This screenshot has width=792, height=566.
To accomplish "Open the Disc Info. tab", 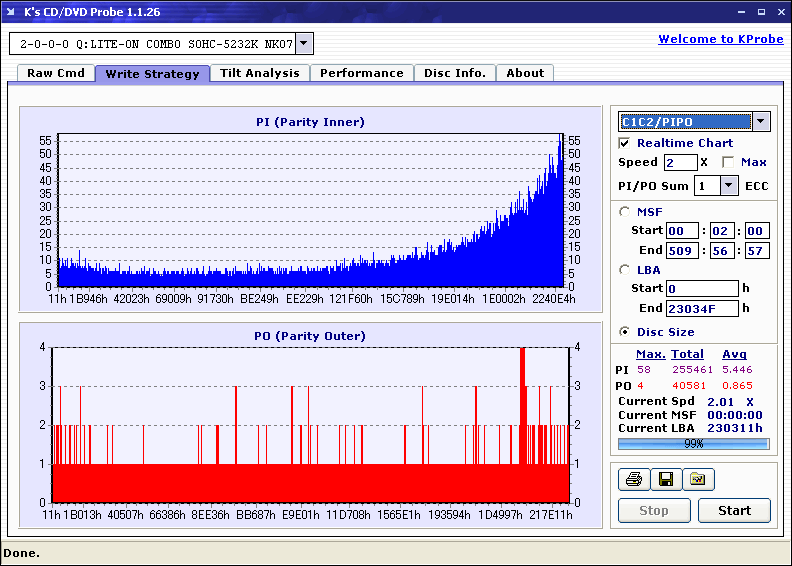I will [454, 73].
